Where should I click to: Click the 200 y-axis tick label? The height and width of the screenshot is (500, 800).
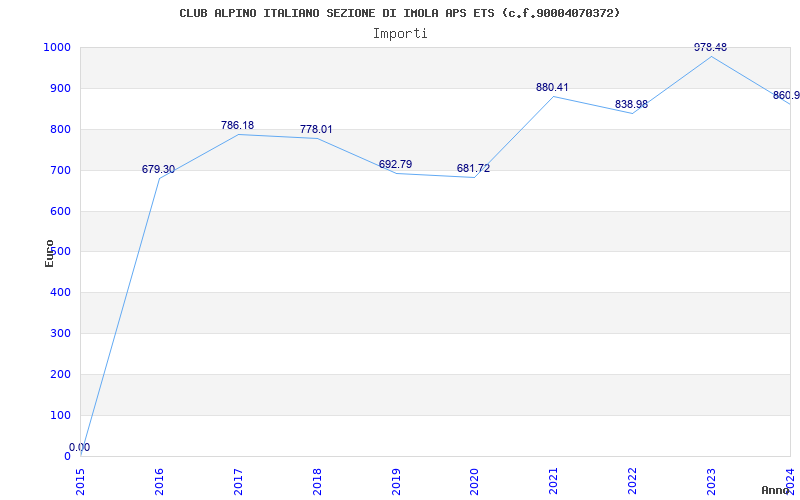tap(60, 374)
